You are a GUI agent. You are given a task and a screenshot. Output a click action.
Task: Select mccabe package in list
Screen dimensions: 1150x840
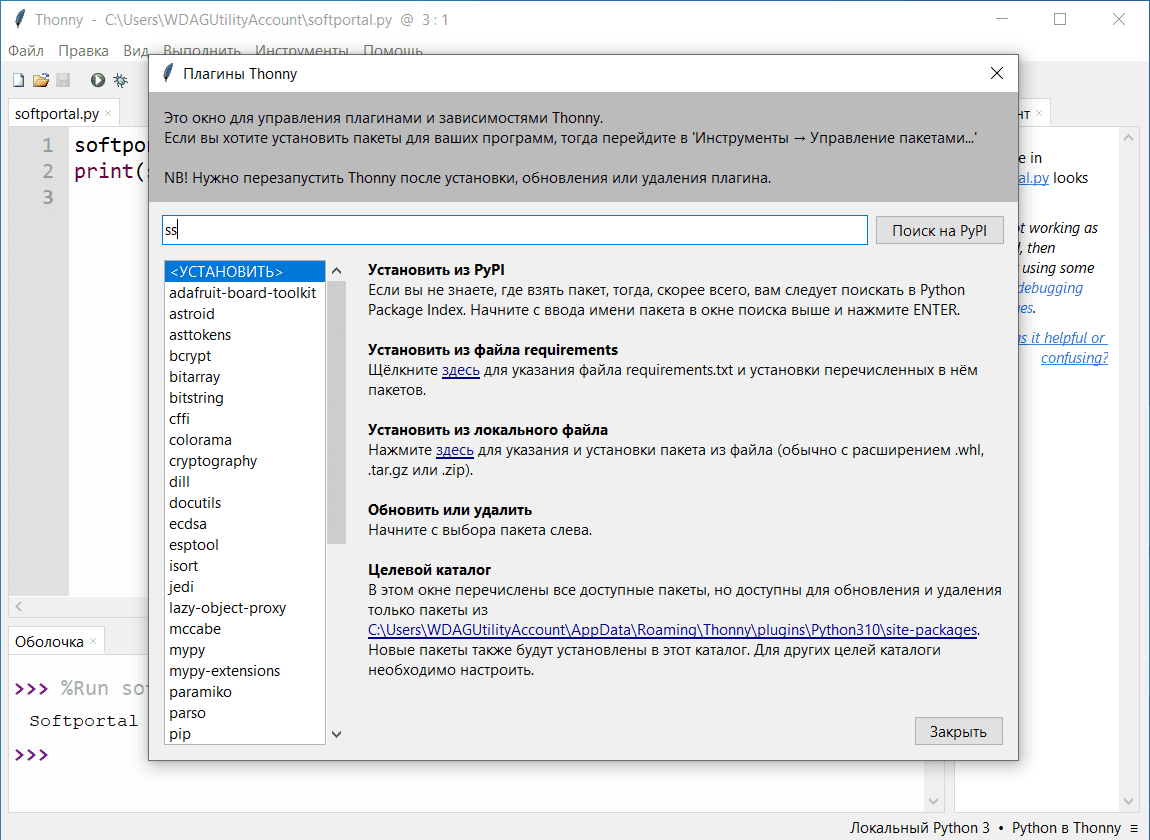[x=245, y=629]
